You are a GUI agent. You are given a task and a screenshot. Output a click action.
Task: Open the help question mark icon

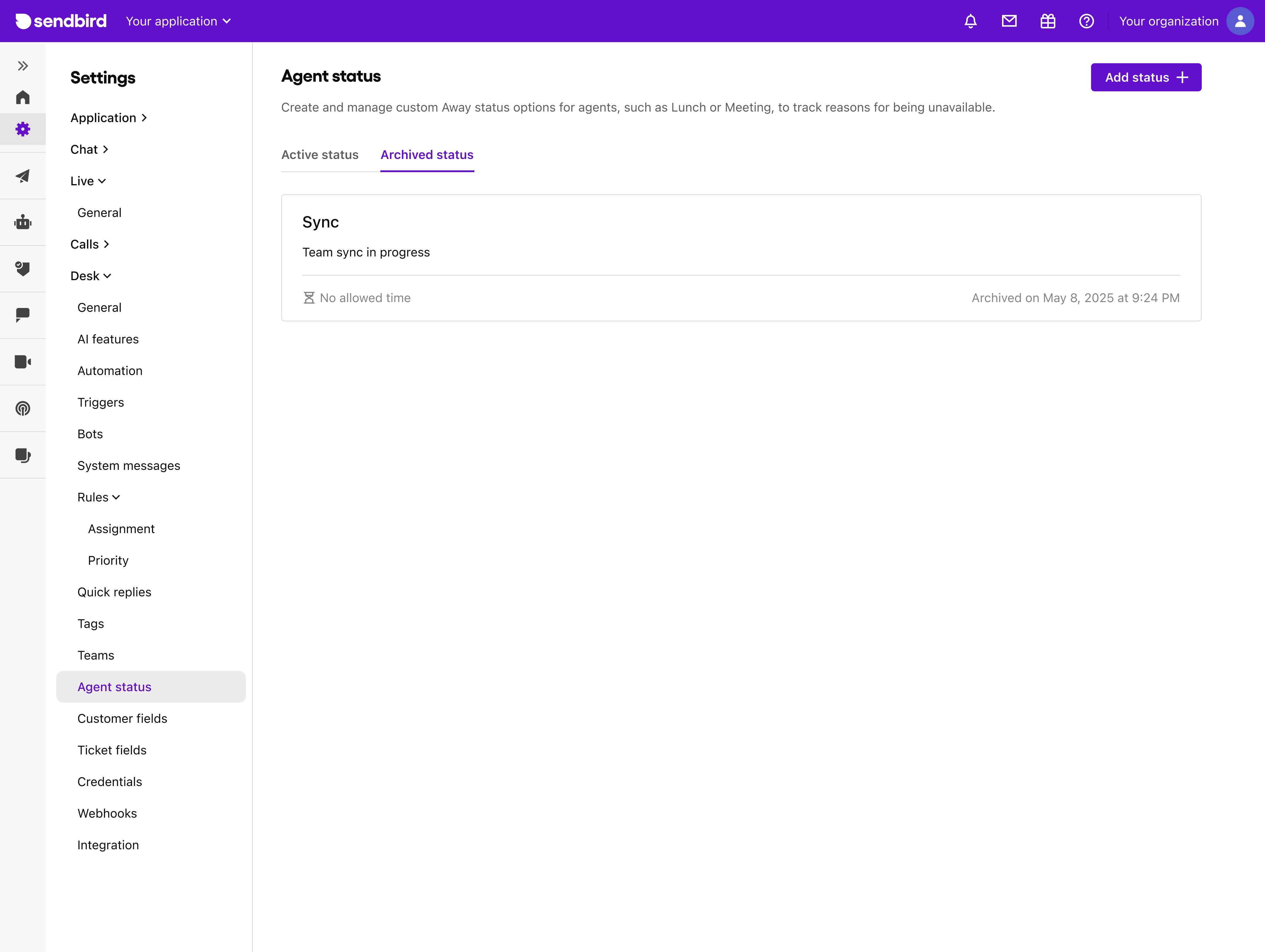[1087, 21]
